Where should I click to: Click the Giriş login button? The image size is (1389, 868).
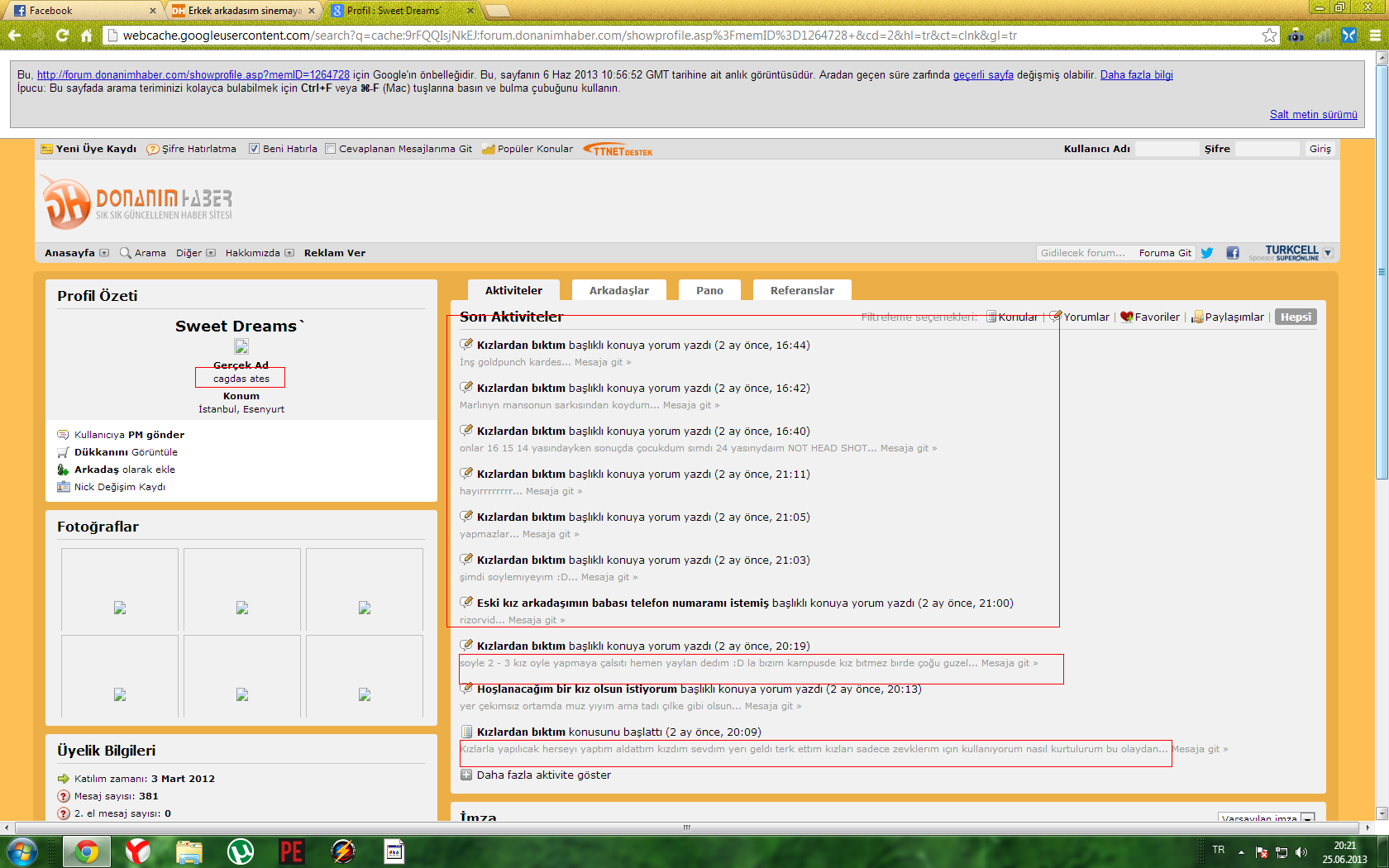point(1320,149)
